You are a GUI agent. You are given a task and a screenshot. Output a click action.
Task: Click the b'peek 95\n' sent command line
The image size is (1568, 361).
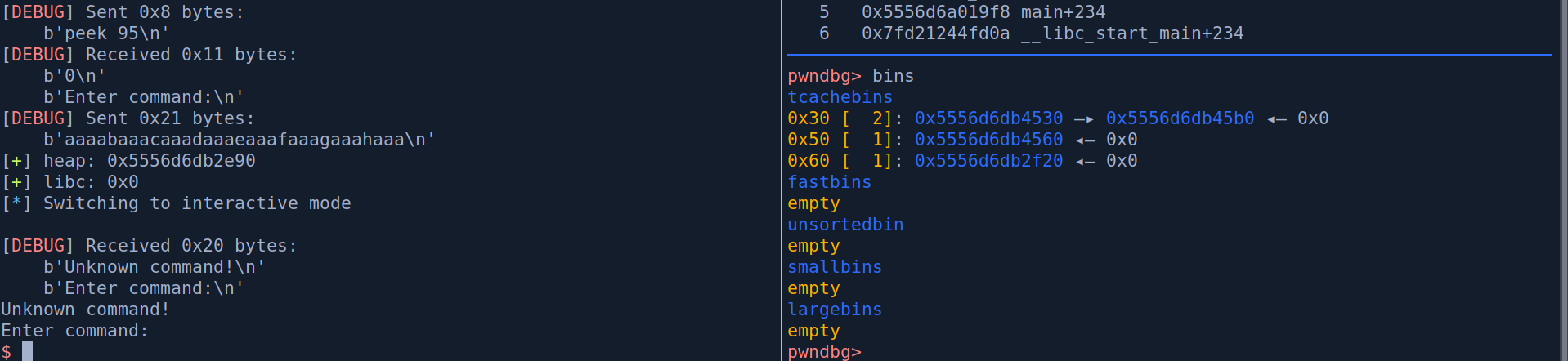(x=106, y=33)
